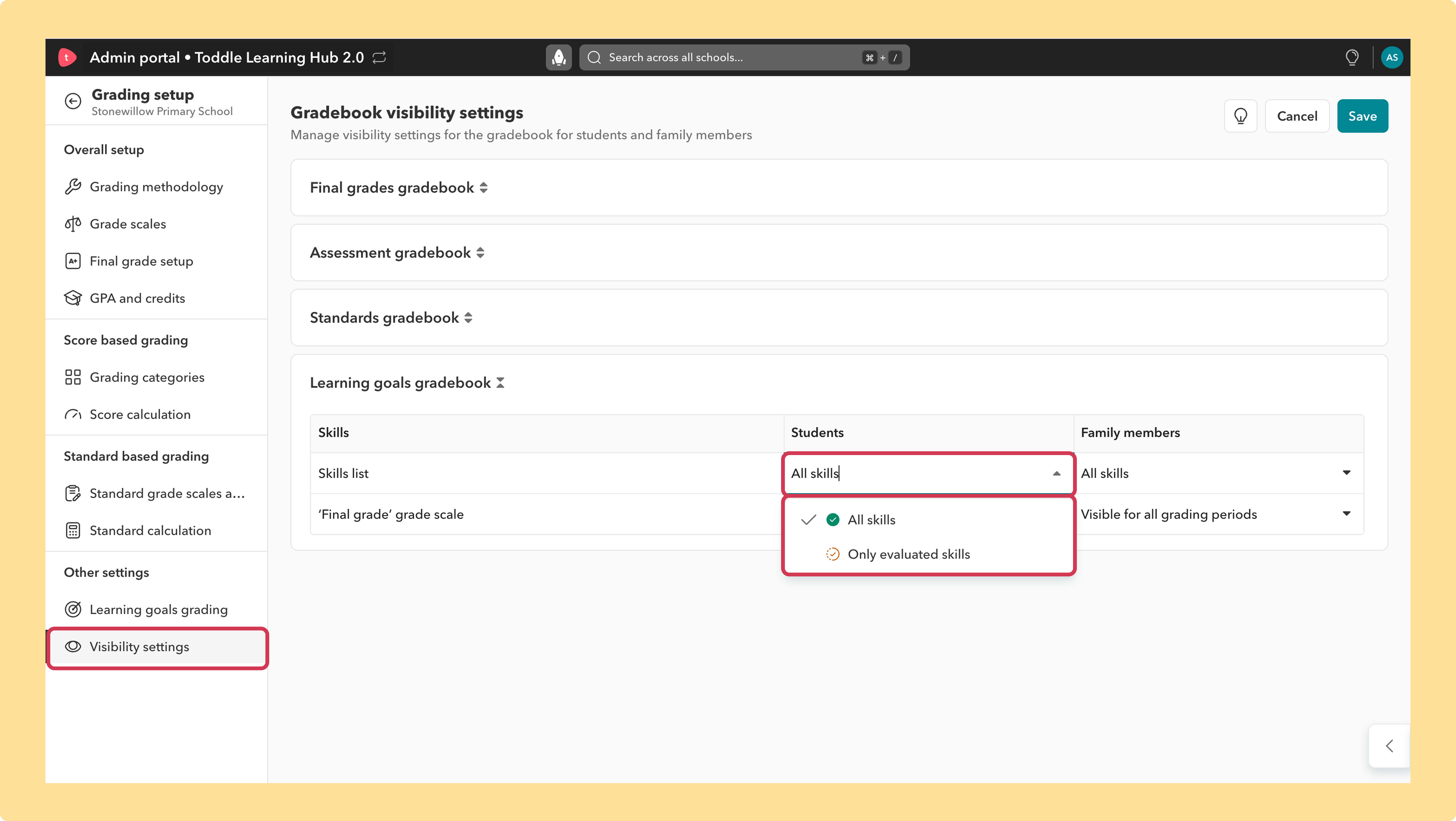The height and width of the screenshot is (821, 1456).
Task: Expand the side panel with the chevron
Action: pos(1389,746)
